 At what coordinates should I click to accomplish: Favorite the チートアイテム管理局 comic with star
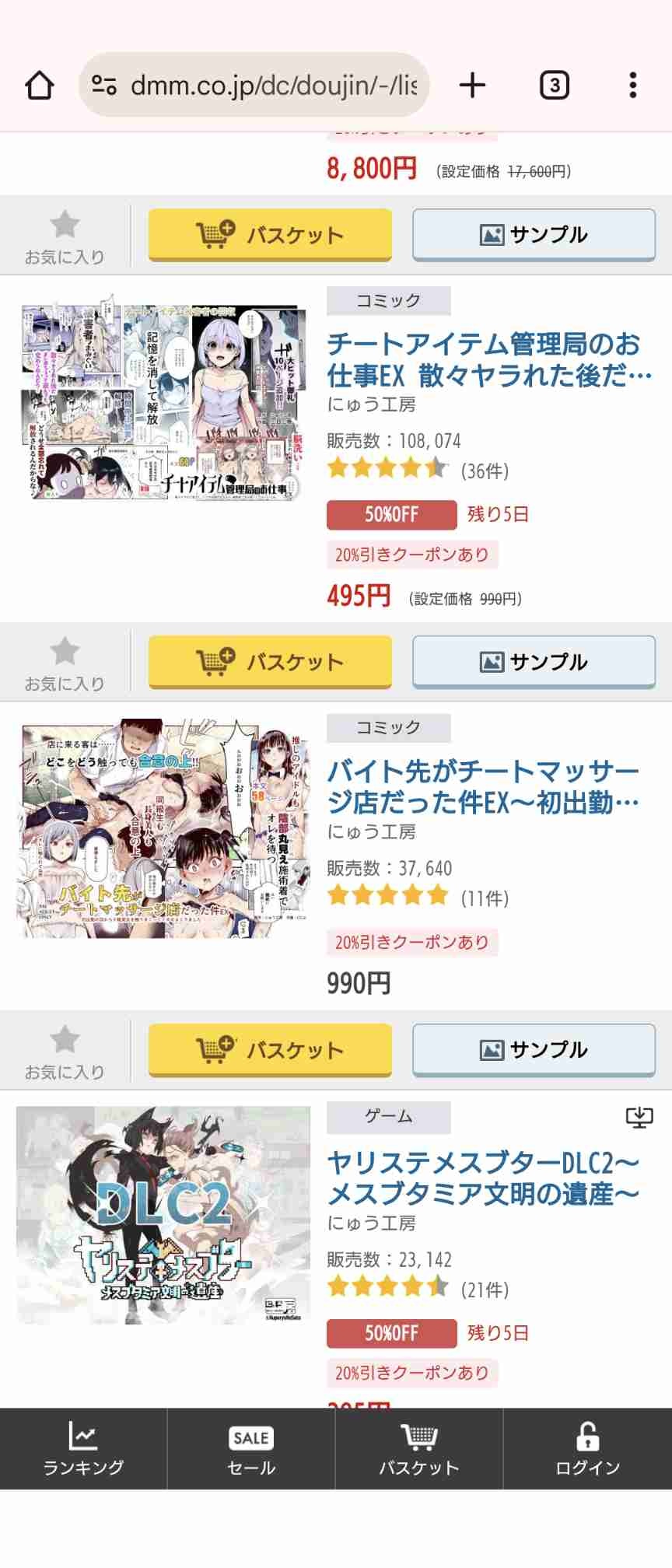(x=65, y=663)
